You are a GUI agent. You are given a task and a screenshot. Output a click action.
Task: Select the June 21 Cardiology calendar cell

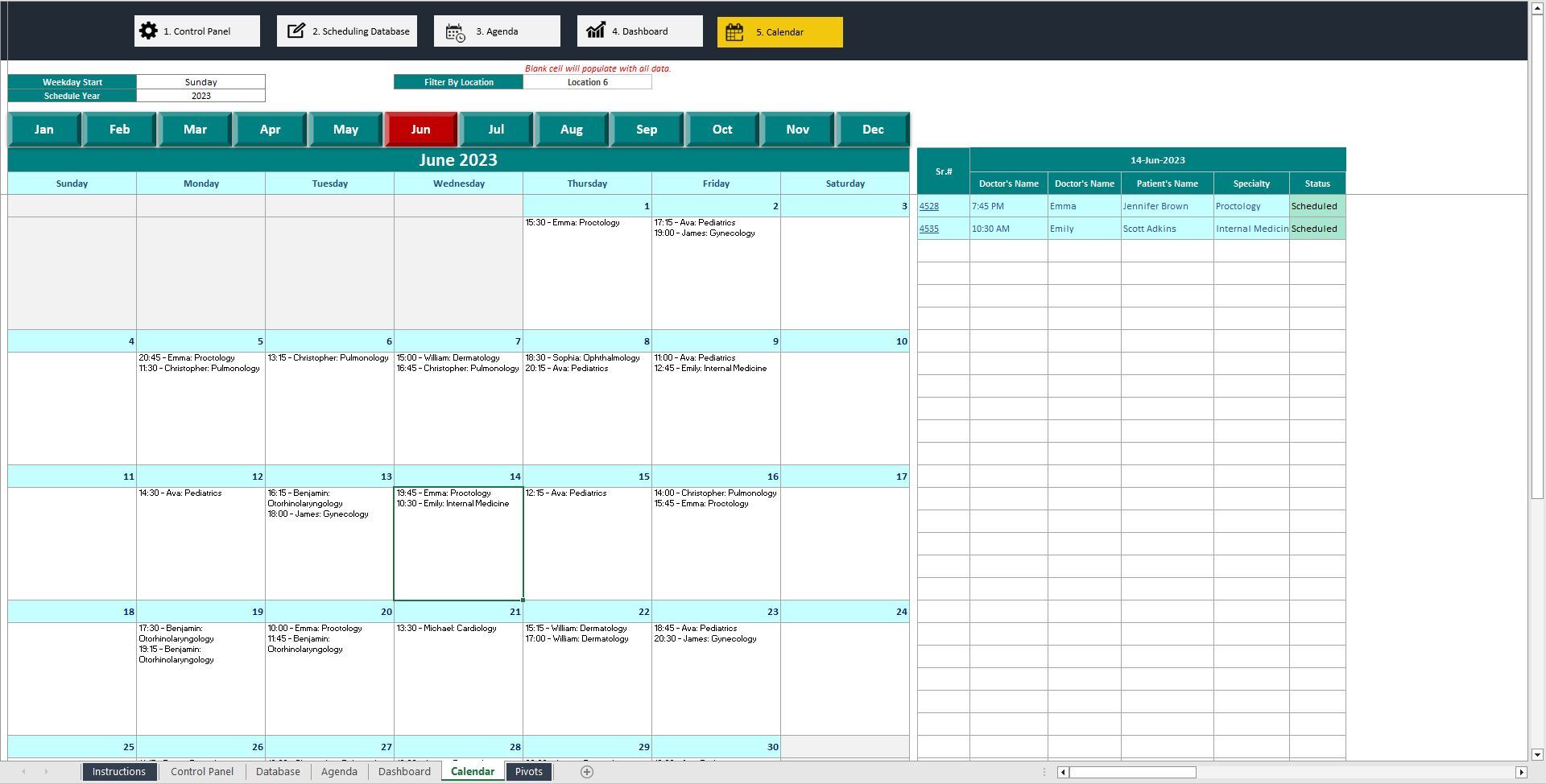point(458,676)
